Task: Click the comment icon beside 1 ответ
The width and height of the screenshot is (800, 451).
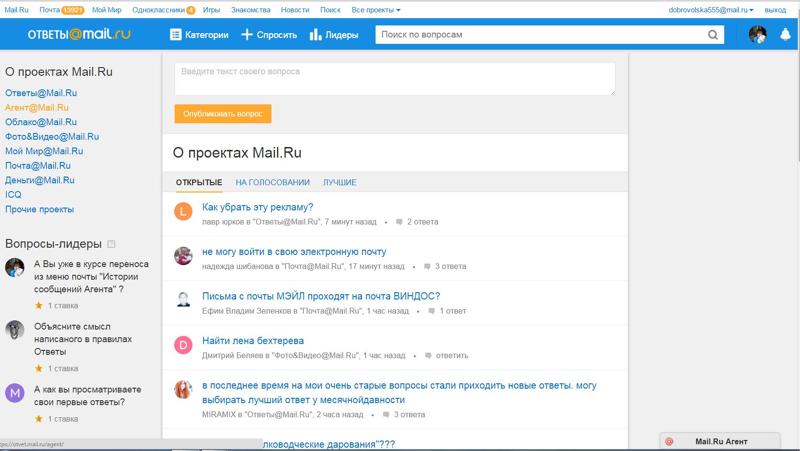Action: click(x=432, y=311)
